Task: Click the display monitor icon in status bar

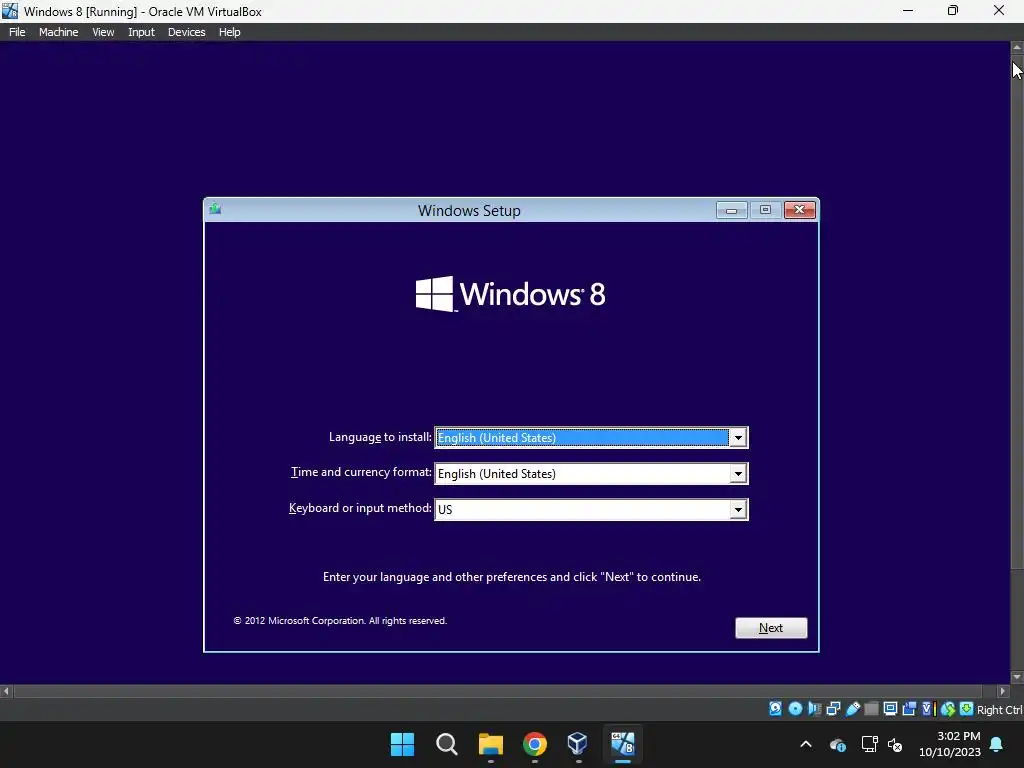Action: click(890, 709)
